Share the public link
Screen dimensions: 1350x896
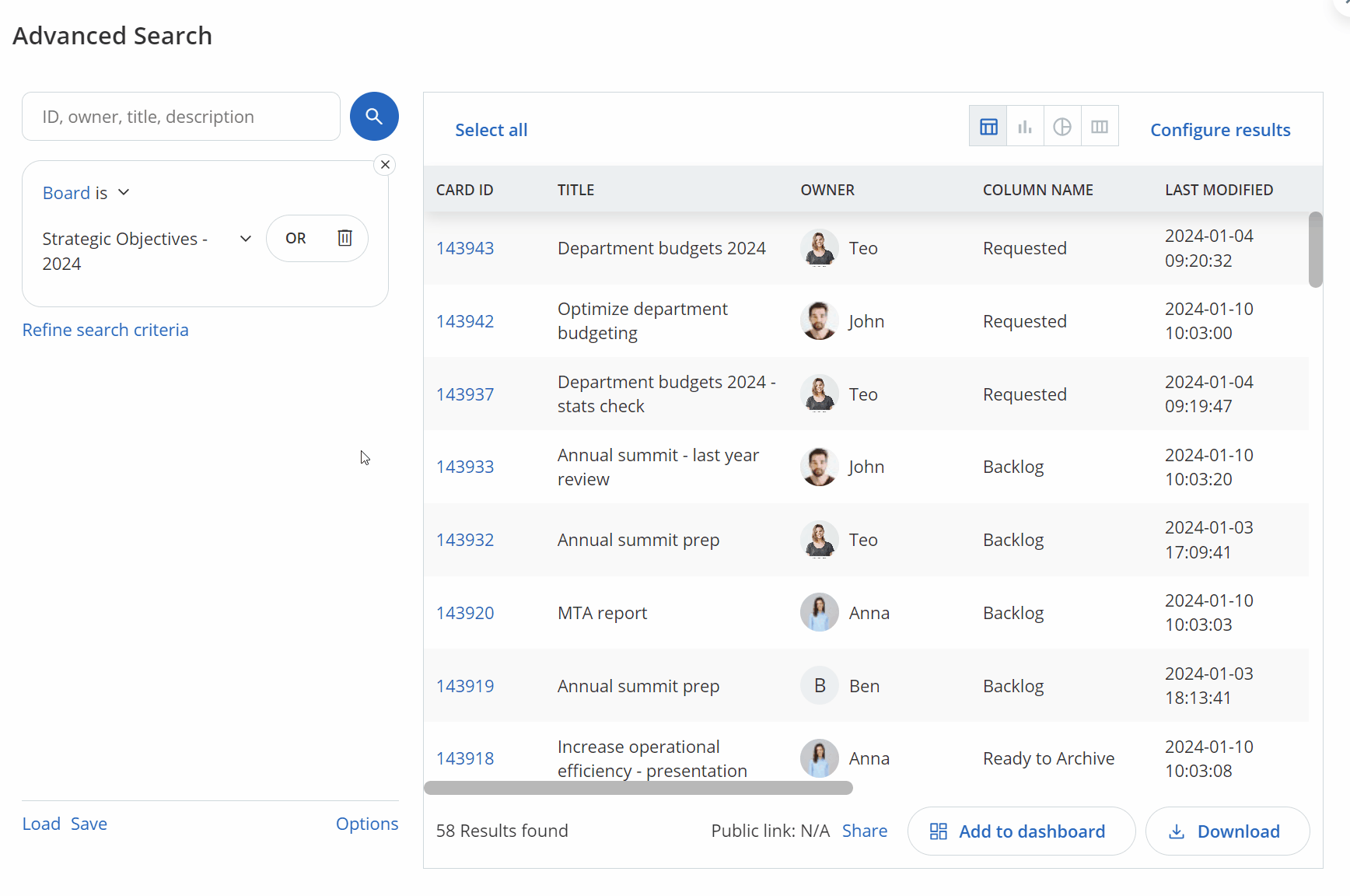[x=865, y=830]
